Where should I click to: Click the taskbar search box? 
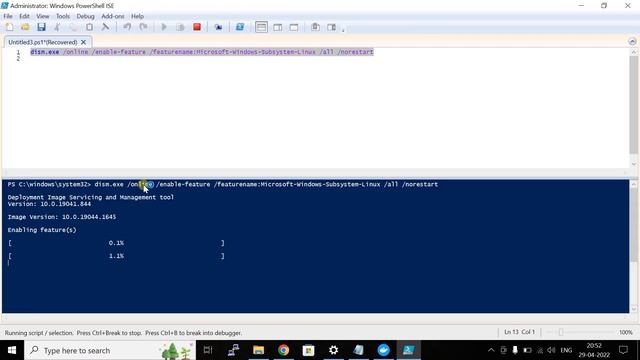(110, 350)
